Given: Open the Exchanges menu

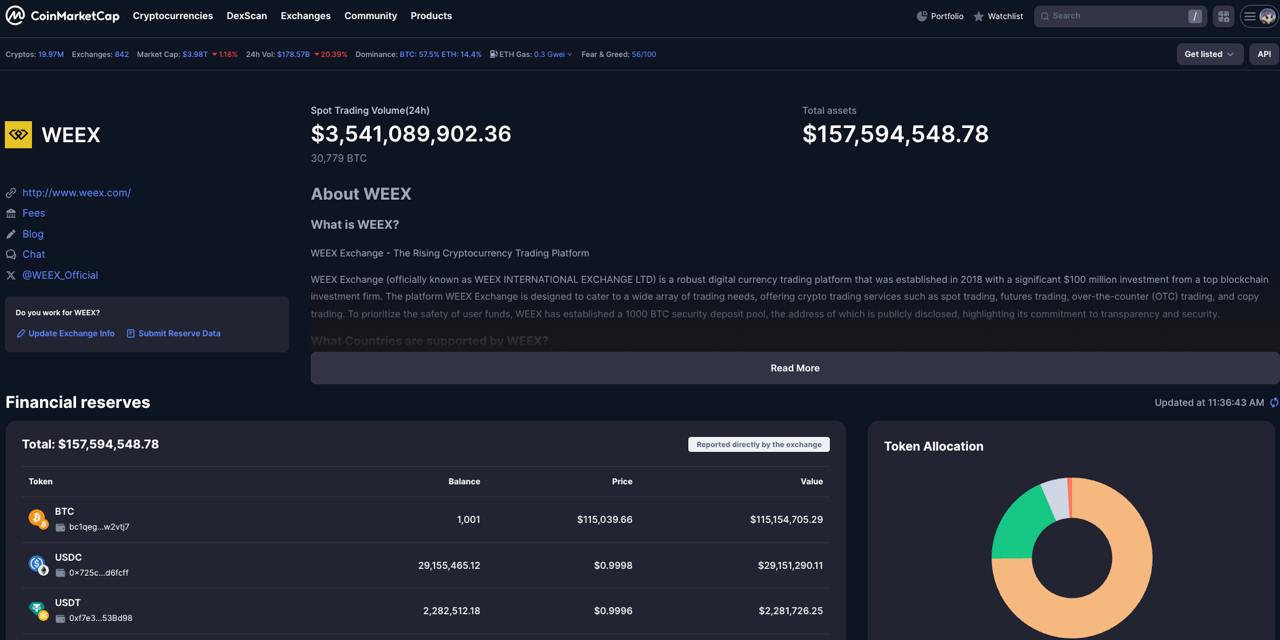Looking at the screenshot, I should point(305,16).
